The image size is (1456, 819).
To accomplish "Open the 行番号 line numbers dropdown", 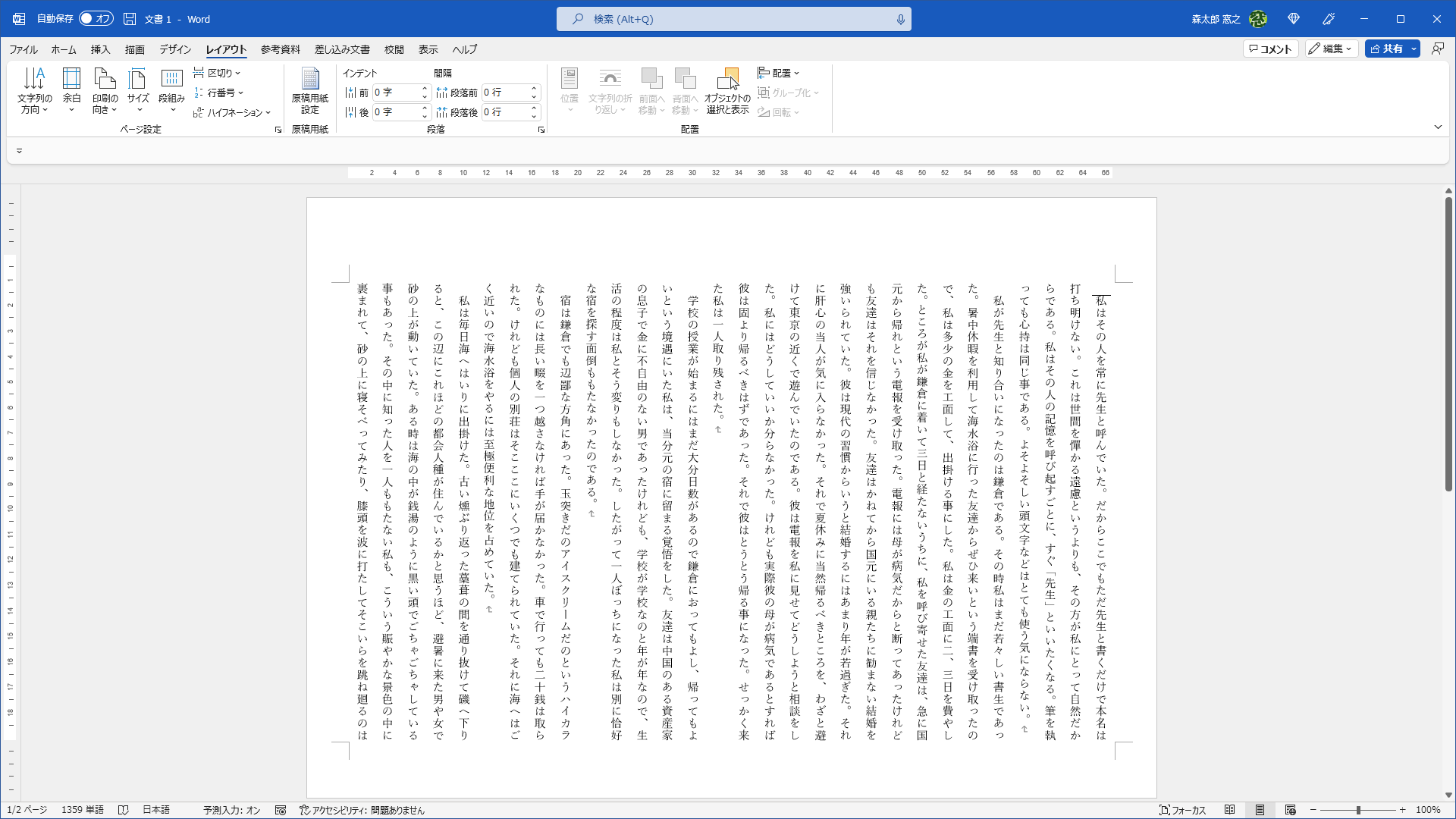I will click(x=222, y=93).
